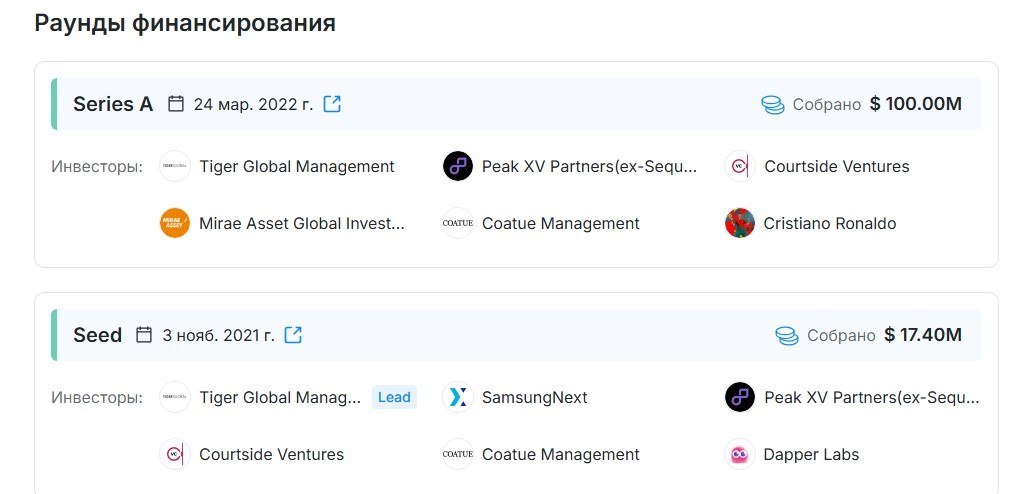Click the Tiger Global Management logo in Series A
This screenshot has width=1032, height=494.
coord(175,166)
